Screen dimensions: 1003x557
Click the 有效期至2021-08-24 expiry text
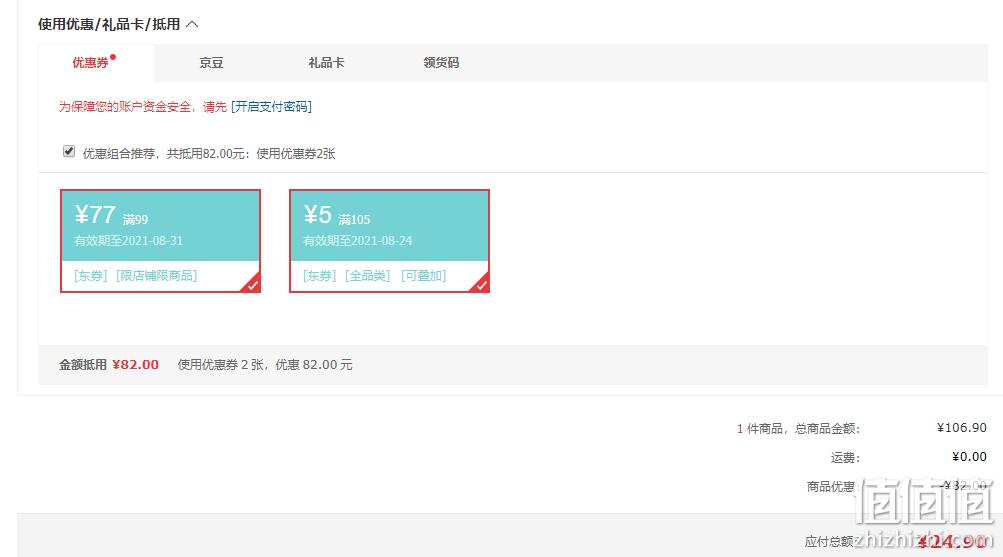click(x=358, y=241)
